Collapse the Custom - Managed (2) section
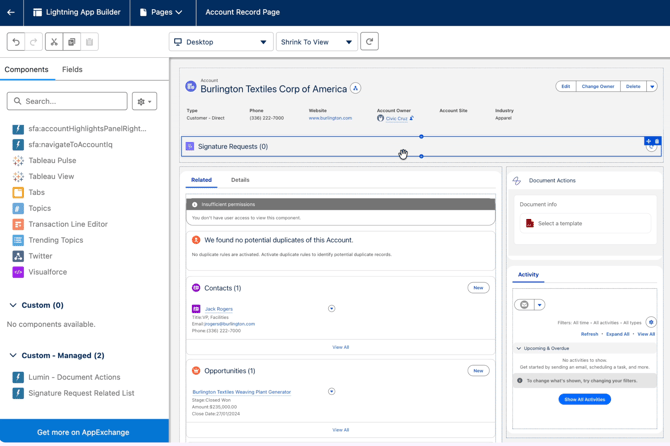 point(13,355)
